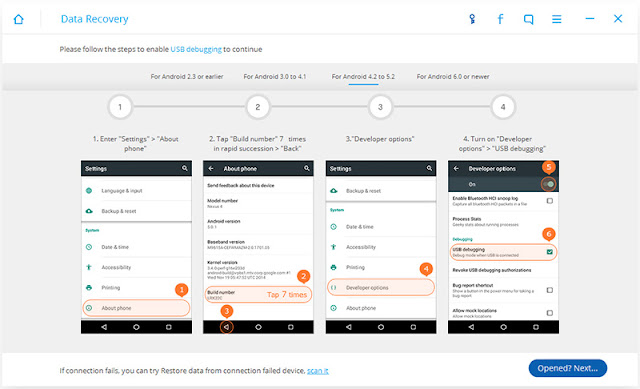
Task: Open the register key icon
Action: coord(472,19)
